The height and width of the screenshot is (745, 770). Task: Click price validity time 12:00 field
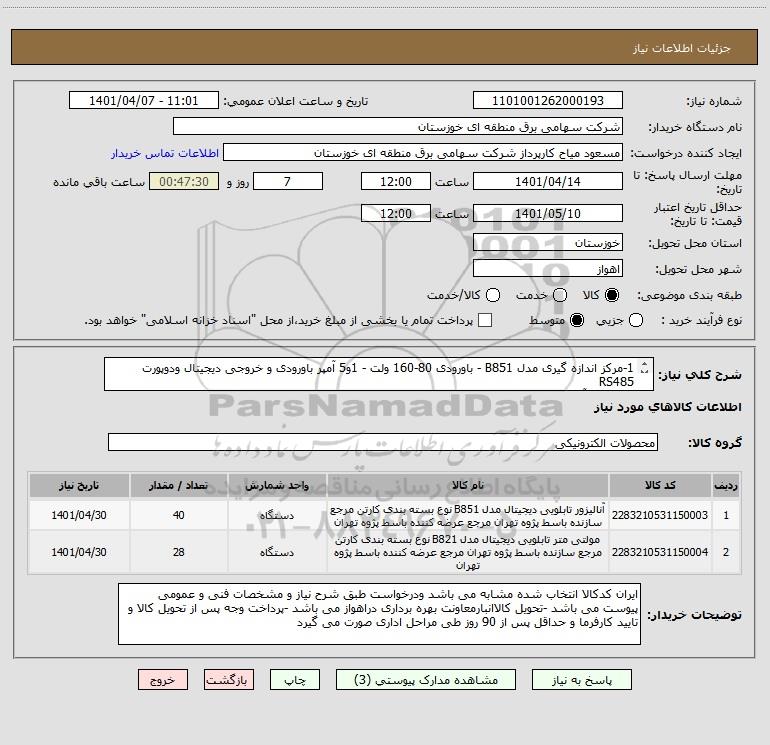396,213
